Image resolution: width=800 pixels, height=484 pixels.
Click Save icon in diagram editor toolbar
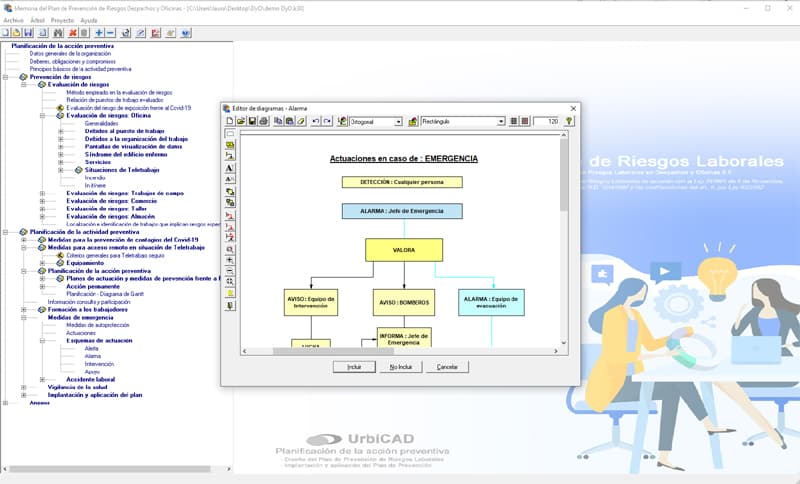pos(252,121)
